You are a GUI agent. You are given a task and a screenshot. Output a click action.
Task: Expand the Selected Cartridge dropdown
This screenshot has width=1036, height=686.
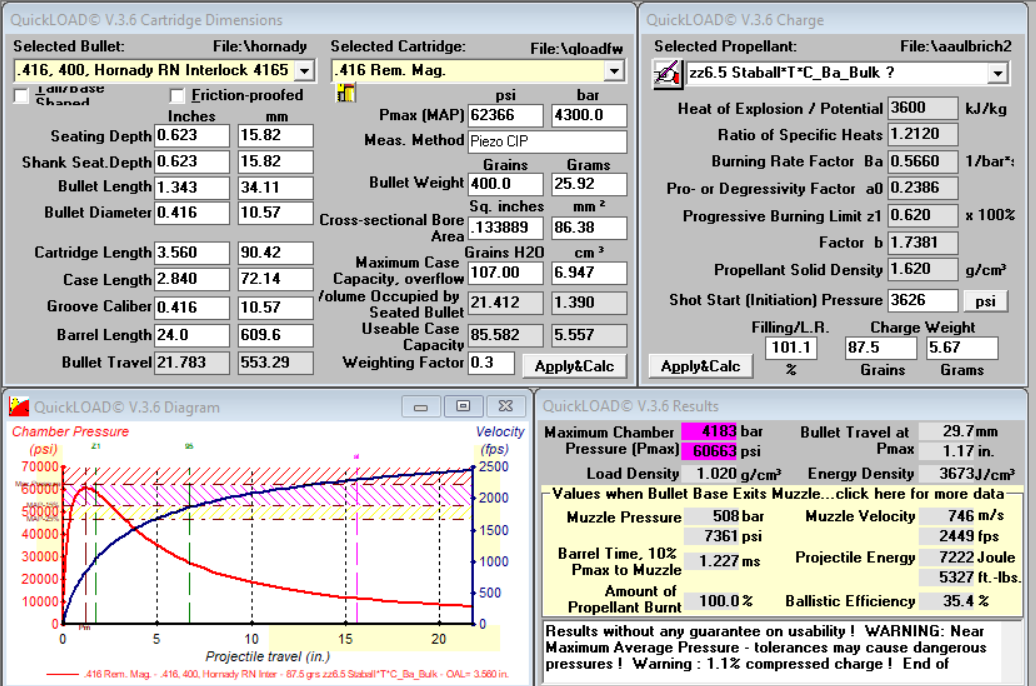[613, 71]
